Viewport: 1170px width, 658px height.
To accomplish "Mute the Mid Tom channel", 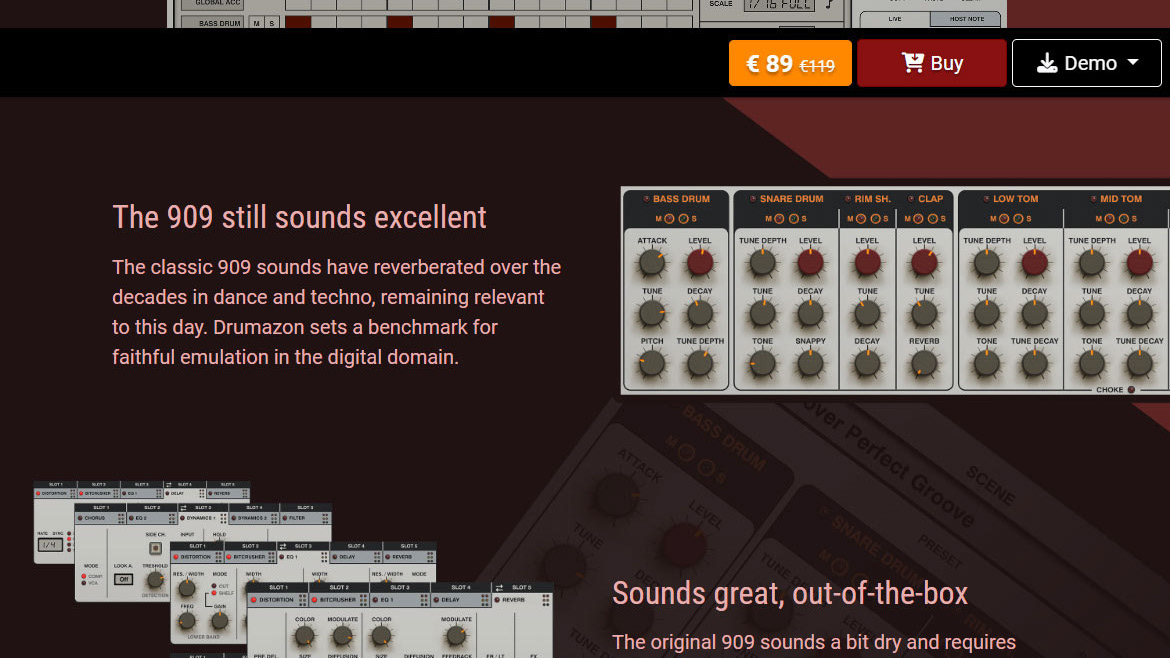I will (1109, 219).
